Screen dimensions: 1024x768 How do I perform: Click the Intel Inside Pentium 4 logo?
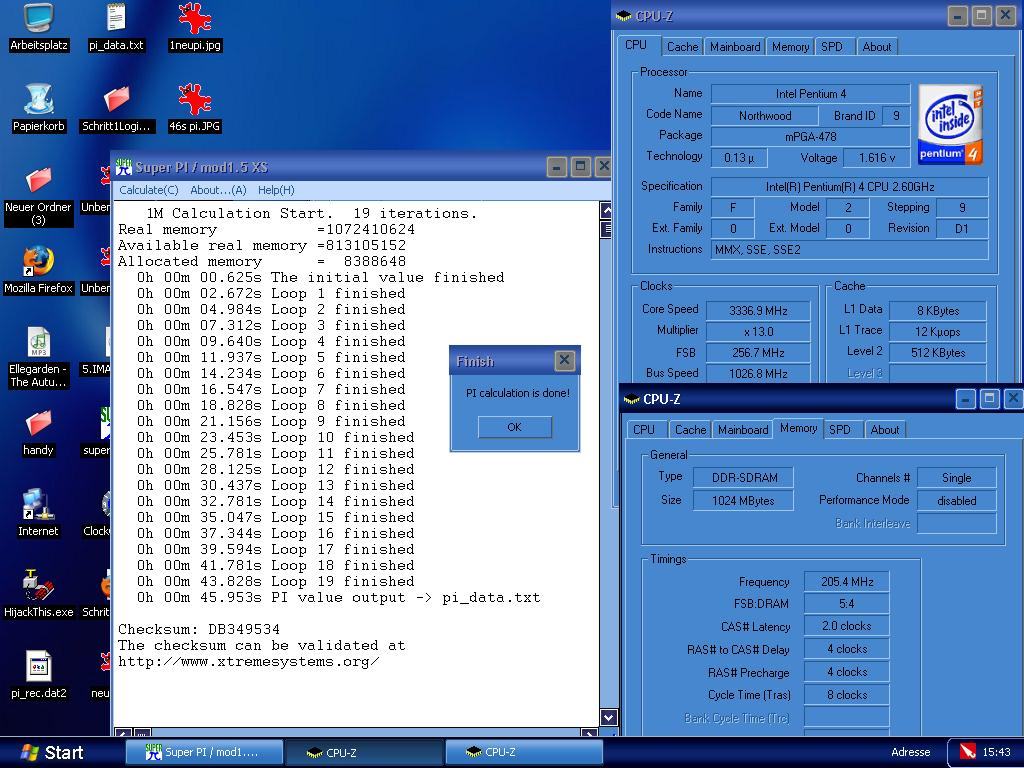click(950, 124)
